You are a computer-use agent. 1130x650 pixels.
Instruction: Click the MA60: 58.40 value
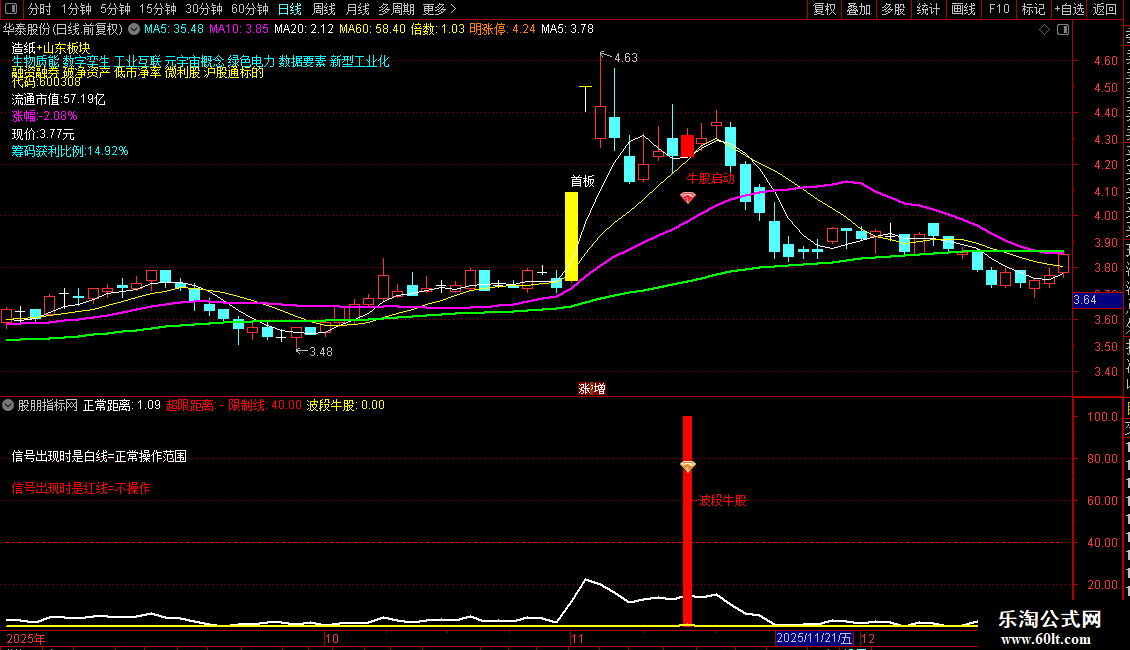point(372,30)
